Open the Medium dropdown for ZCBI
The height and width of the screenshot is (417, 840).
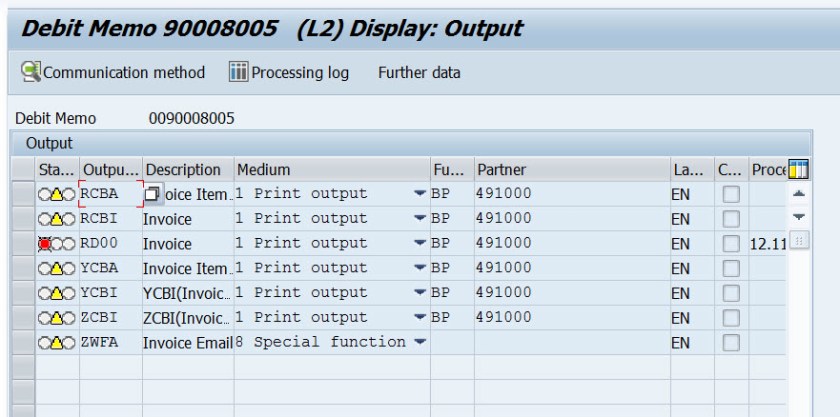(x=420, y=317)
